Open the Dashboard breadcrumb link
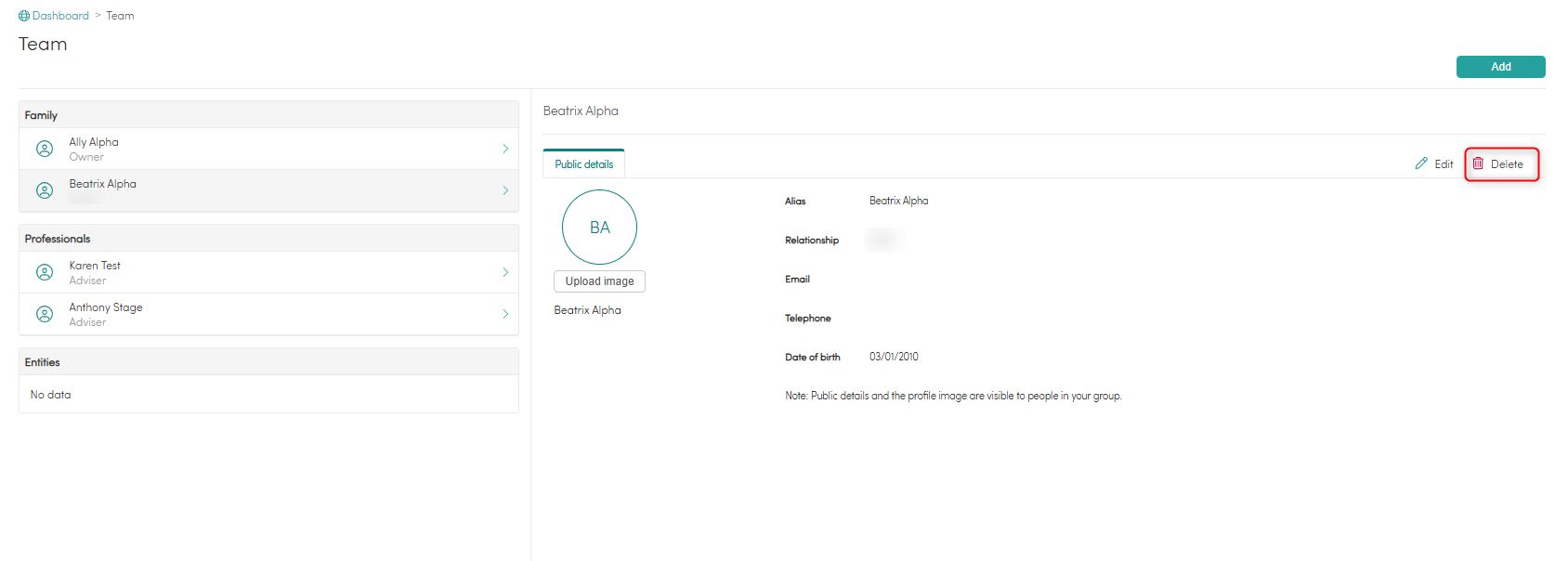Screen dimensions: 1568x561 click(60, 16)
